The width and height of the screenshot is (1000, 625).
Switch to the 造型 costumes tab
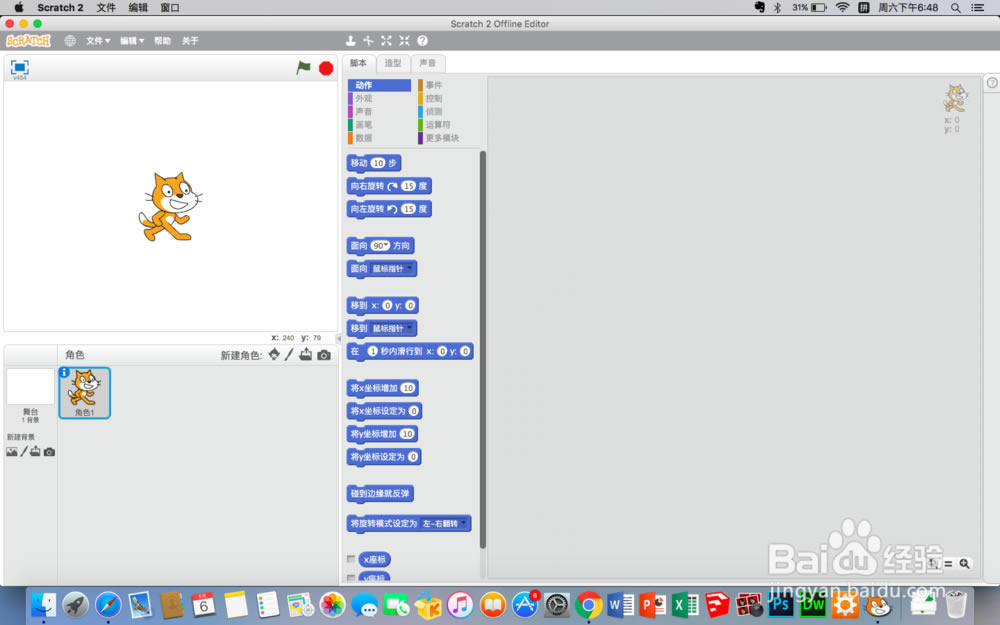[x=393, y=63]
